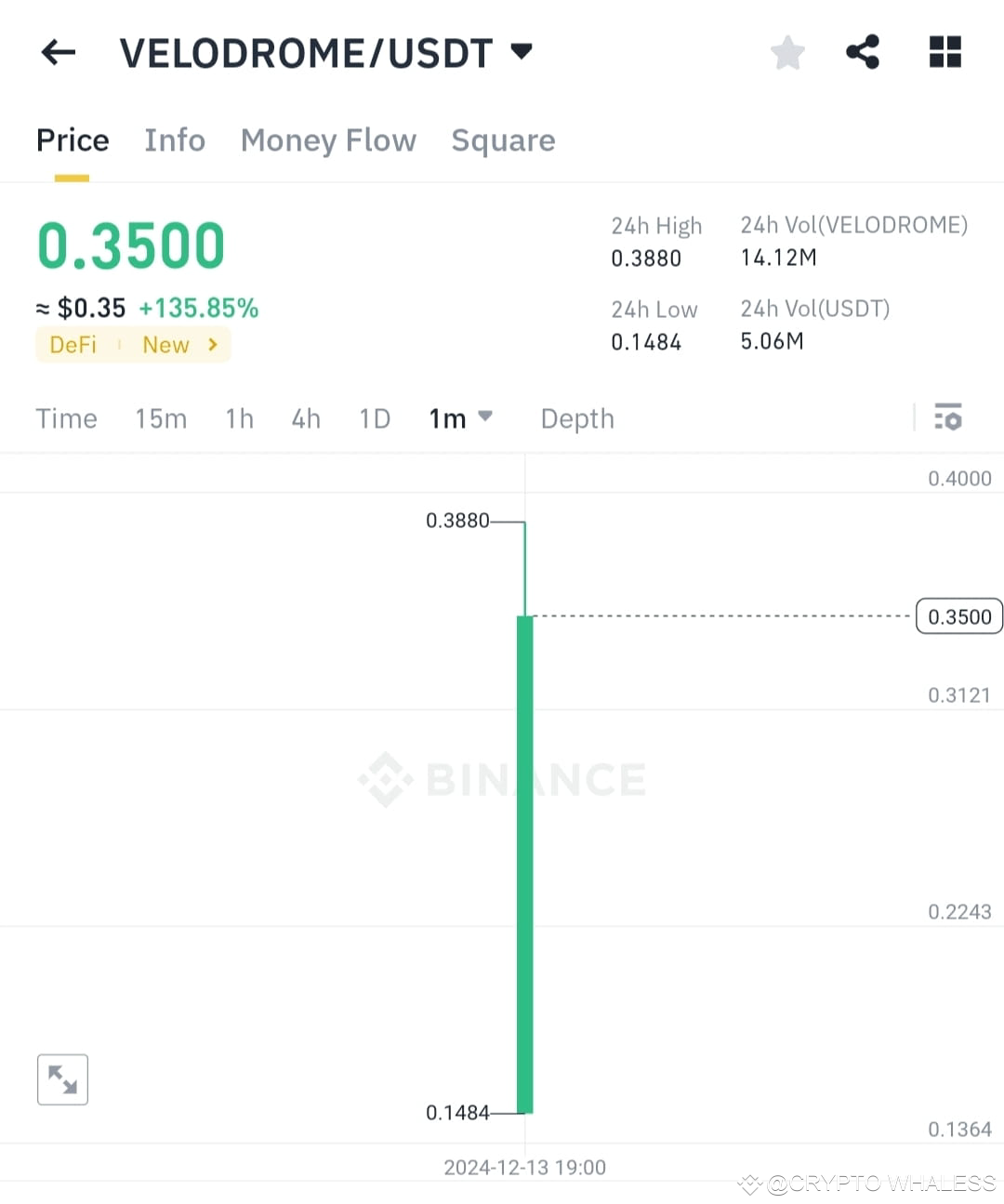
Task: Open the Square tab
Action: pos(503,140)
